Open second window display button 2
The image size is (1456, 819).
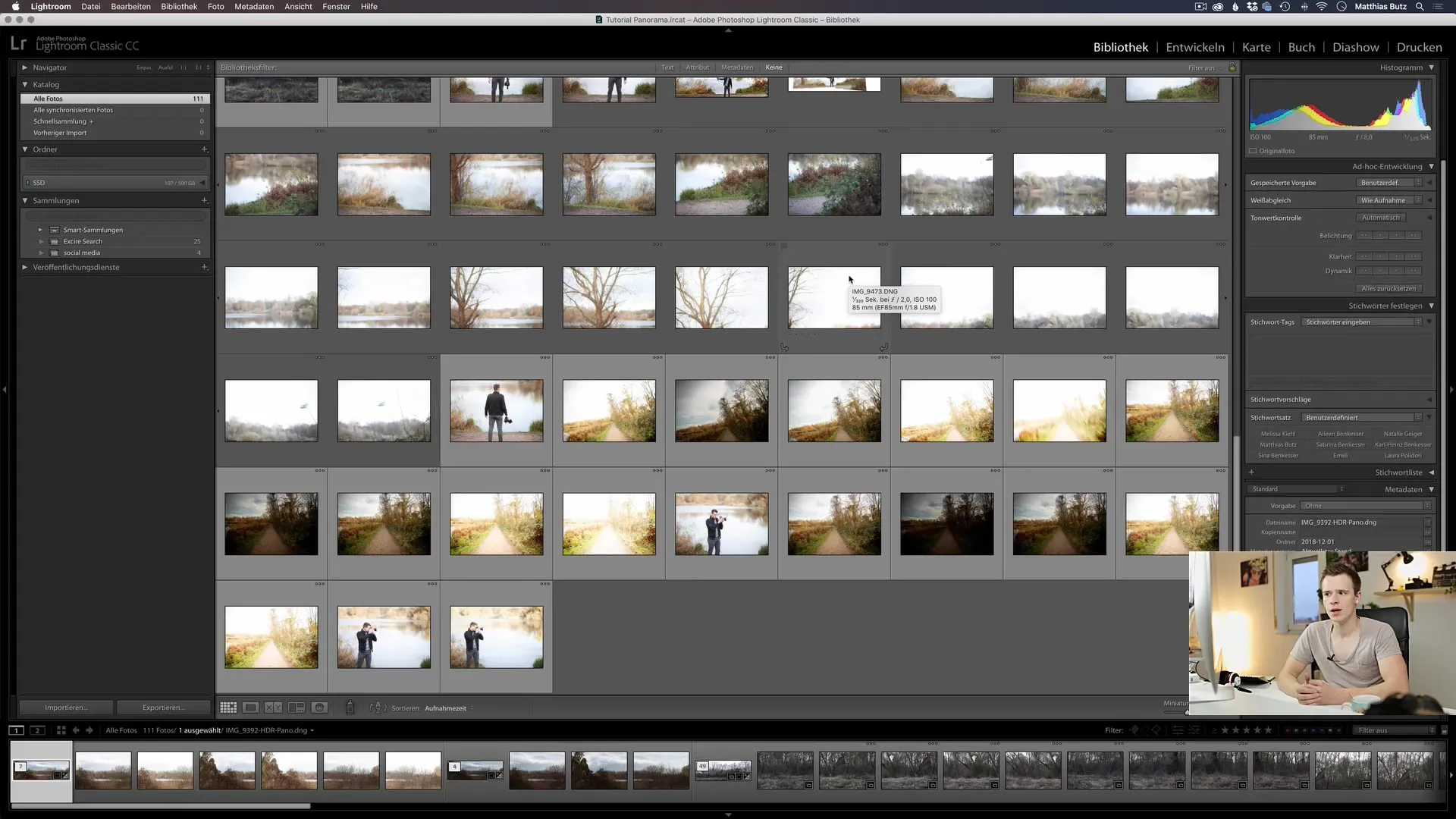37,730
